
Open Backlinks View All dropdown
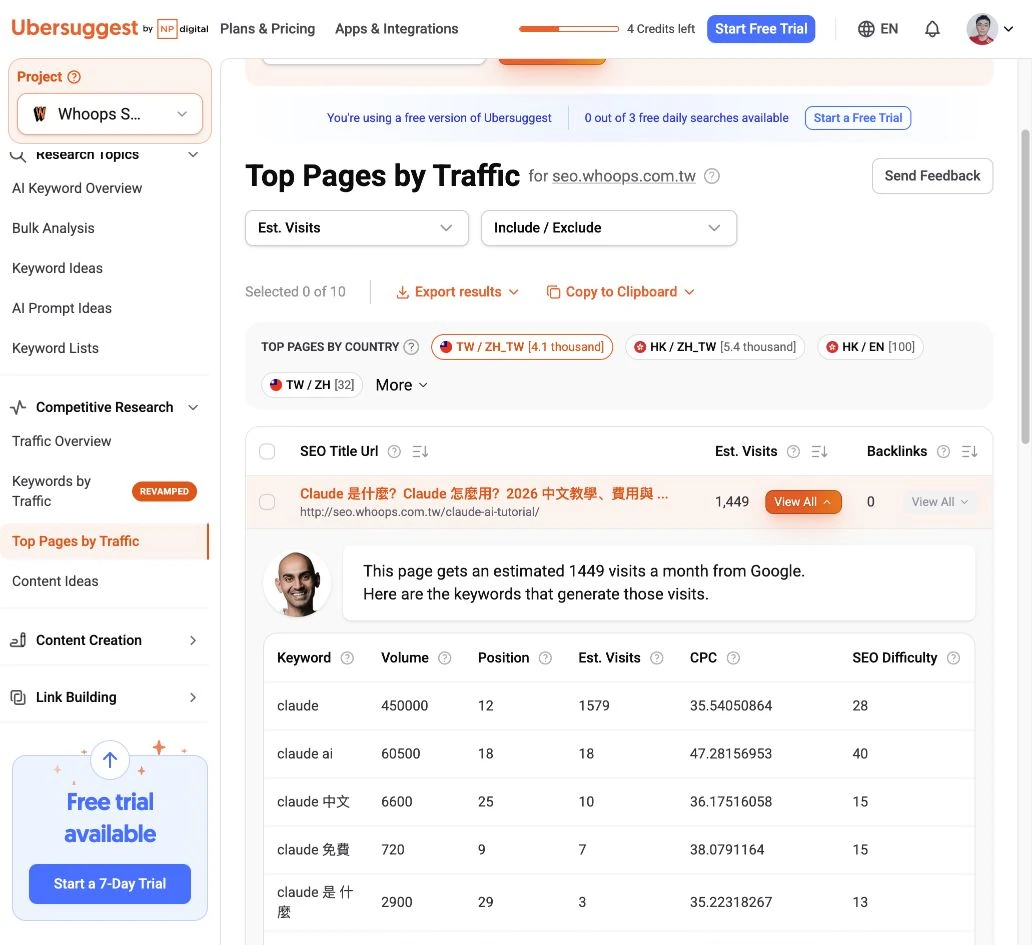pyautogui.click(x=939, y=501)
